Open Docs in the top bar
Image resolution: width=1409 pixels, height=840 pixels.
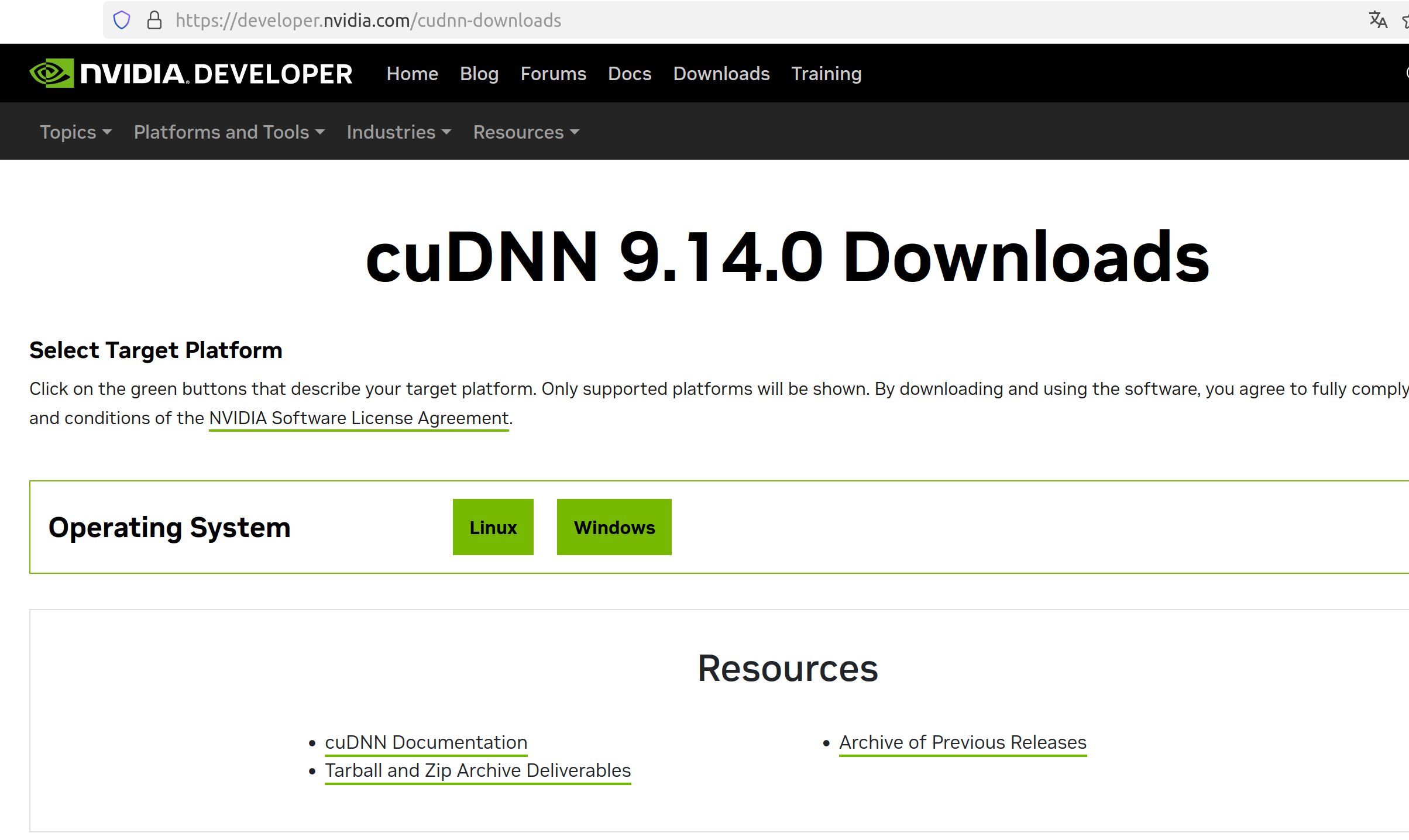[x=630, y=74]
